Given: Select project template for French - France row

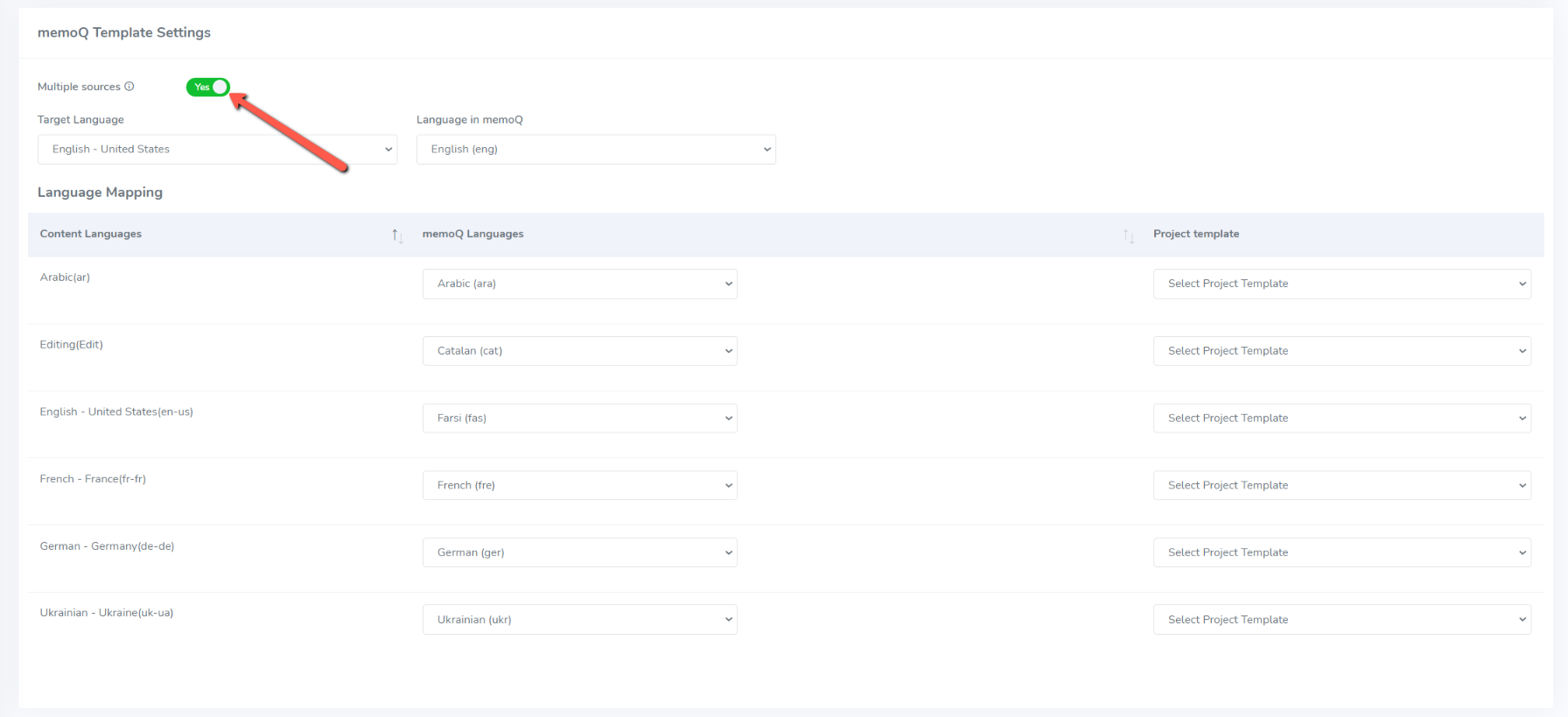Looking at the screenshot, I should (1342, 485).
